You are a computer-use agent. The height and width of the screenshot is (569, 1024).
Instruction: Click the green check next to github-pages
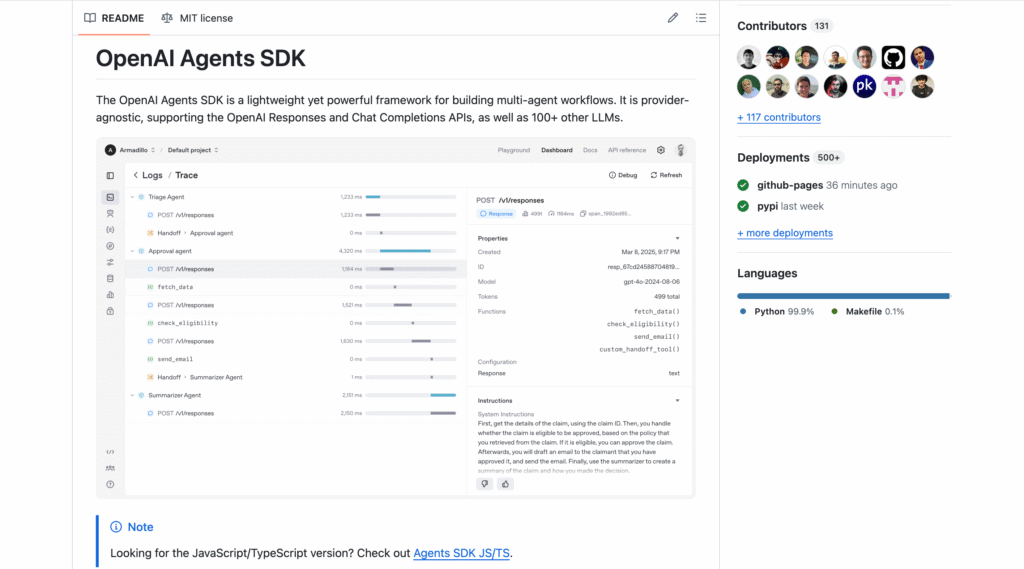743,185
